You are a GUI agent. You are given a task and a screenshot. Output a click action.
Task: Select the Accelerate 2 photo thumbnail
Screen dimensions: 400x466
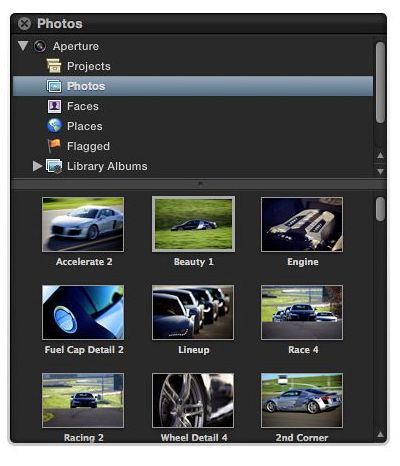[x=83, y=224]
